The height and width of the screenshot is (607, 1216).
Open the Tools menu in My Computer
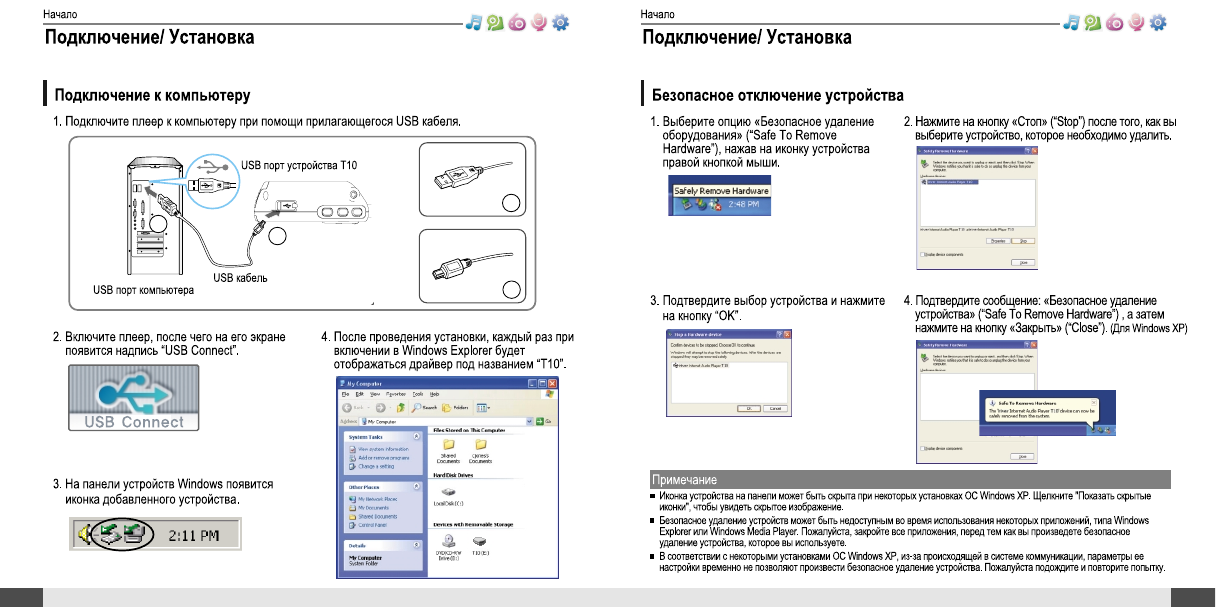click(418, 394)
